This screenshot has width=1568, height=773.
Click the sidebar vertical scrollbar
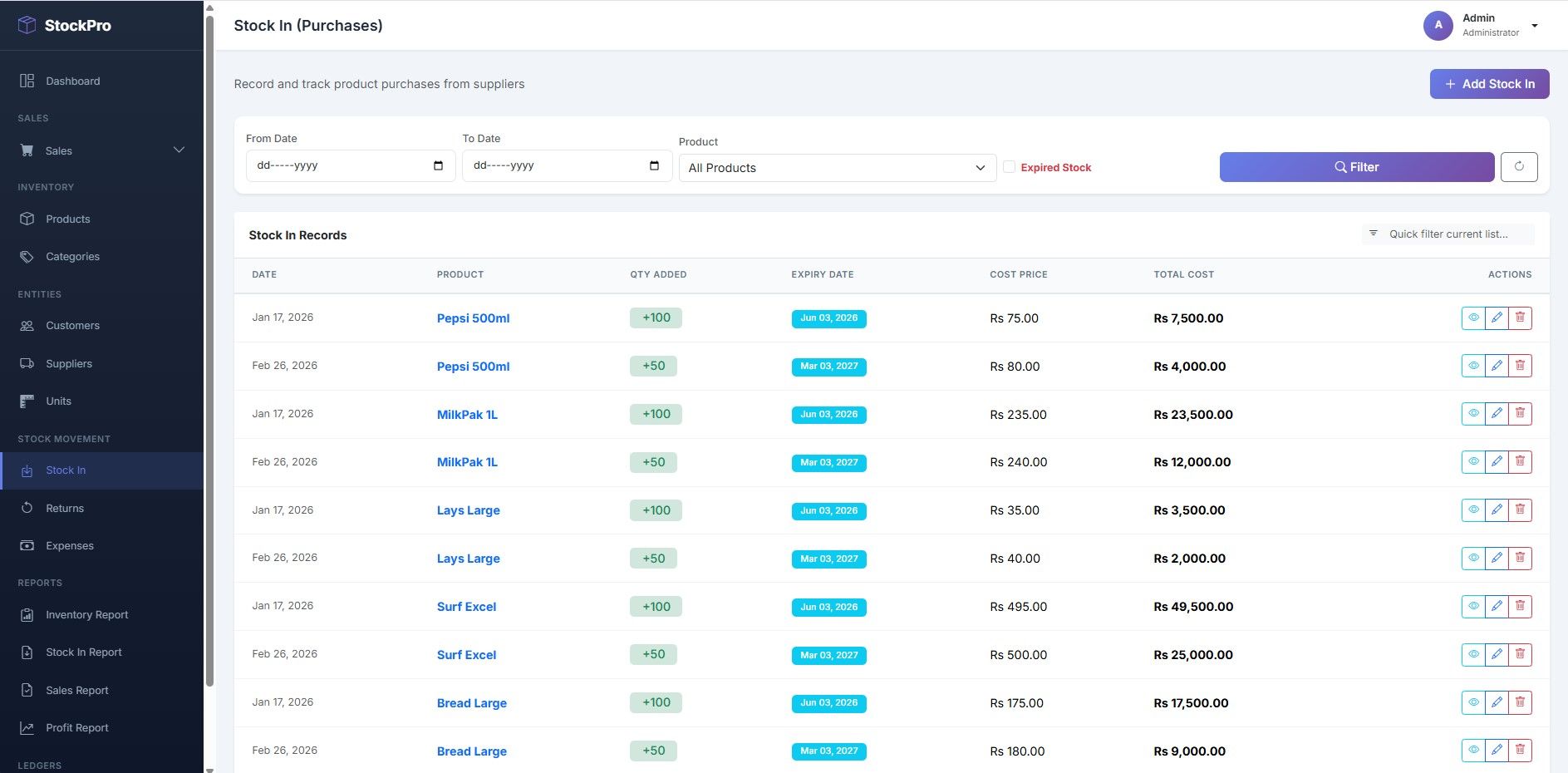[209, 349]
